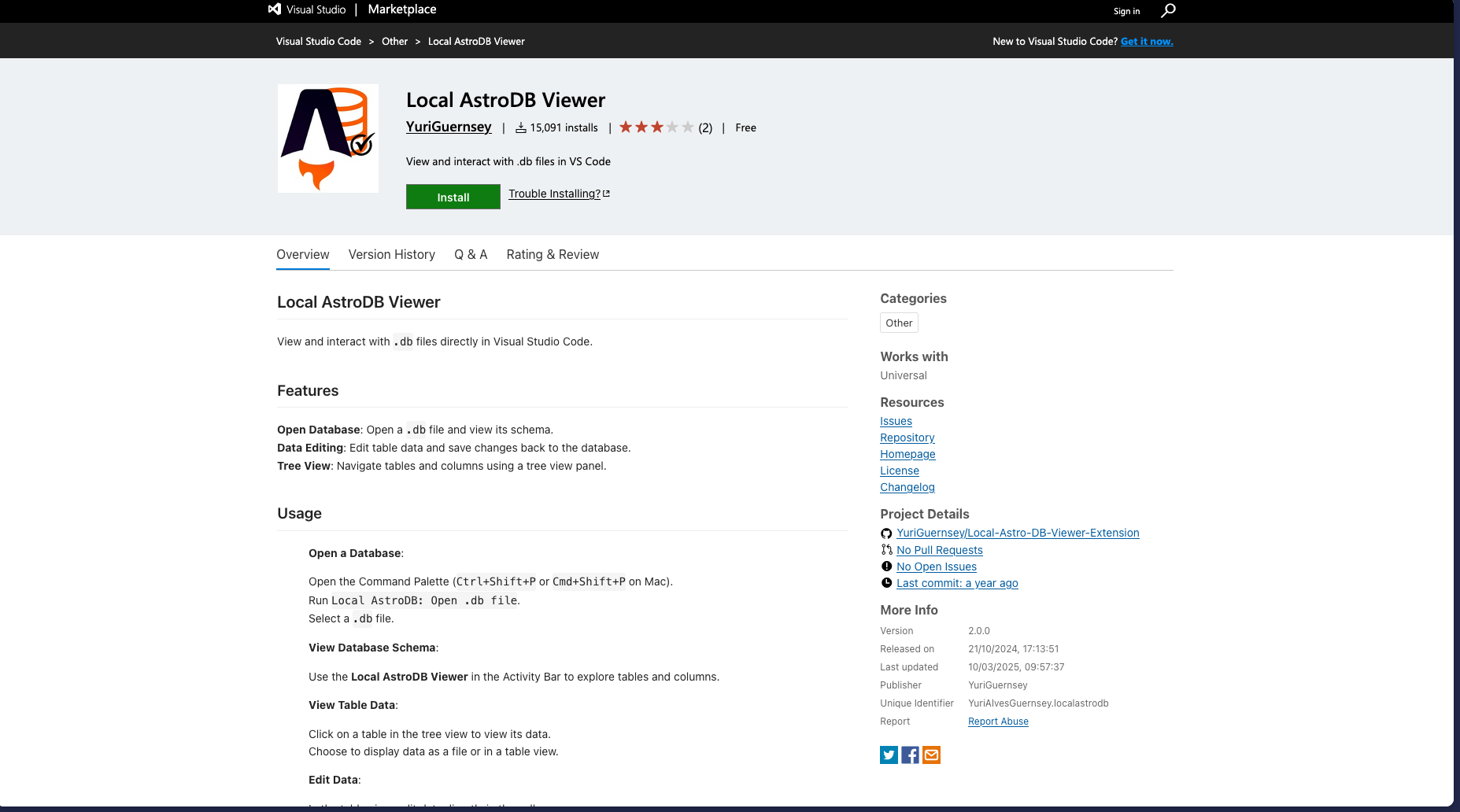The height and width of the screenshot is (812, 1460).
Task: Click Sign in
Action: click(1126, 11)
